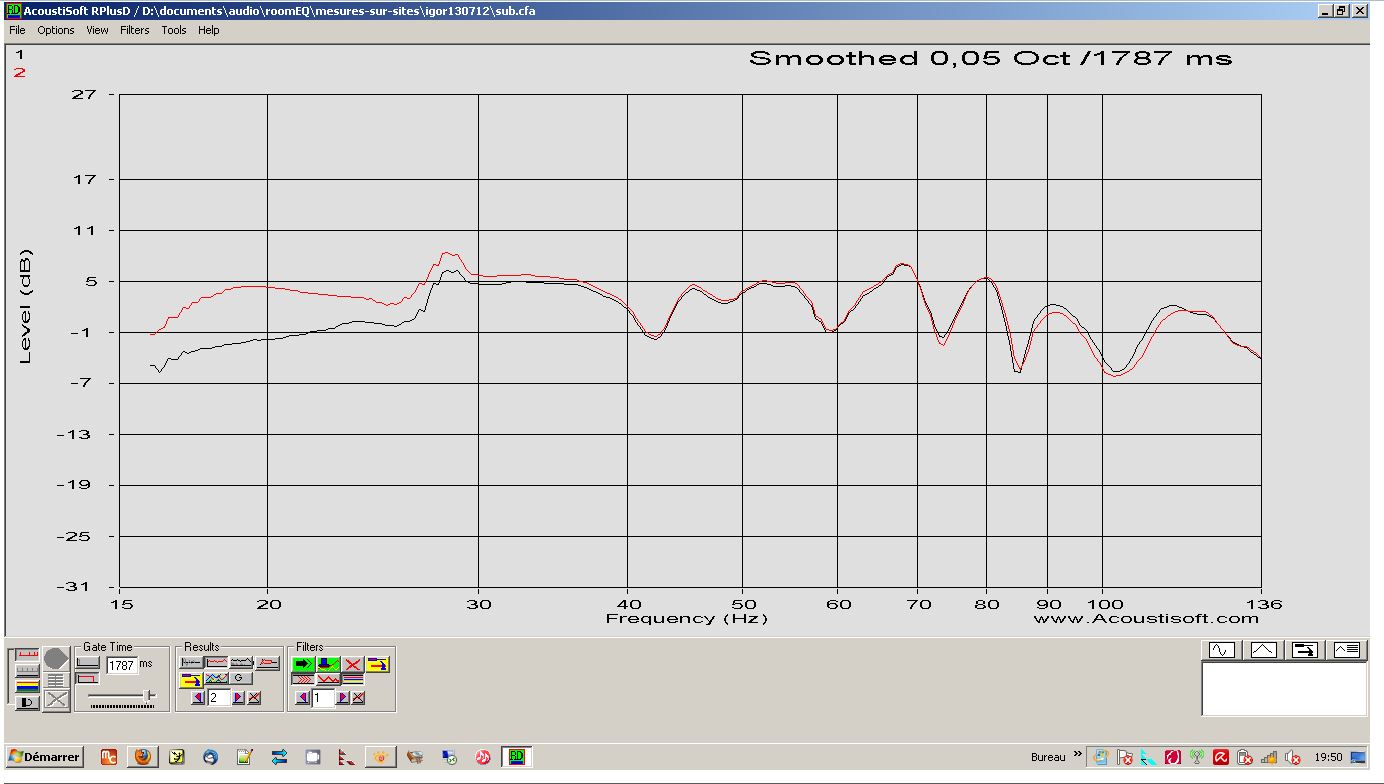Image resolution: width=1384 pixels, height=784 pixels.
Task: Click the red music note taskbar icon
Action: (x=482, y=757)
